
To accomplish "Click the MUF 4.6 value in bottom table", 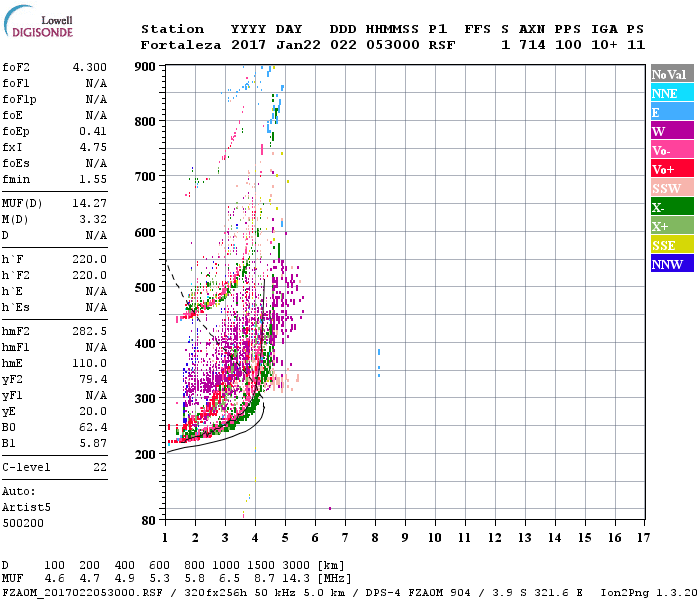I will click(54, 579).
